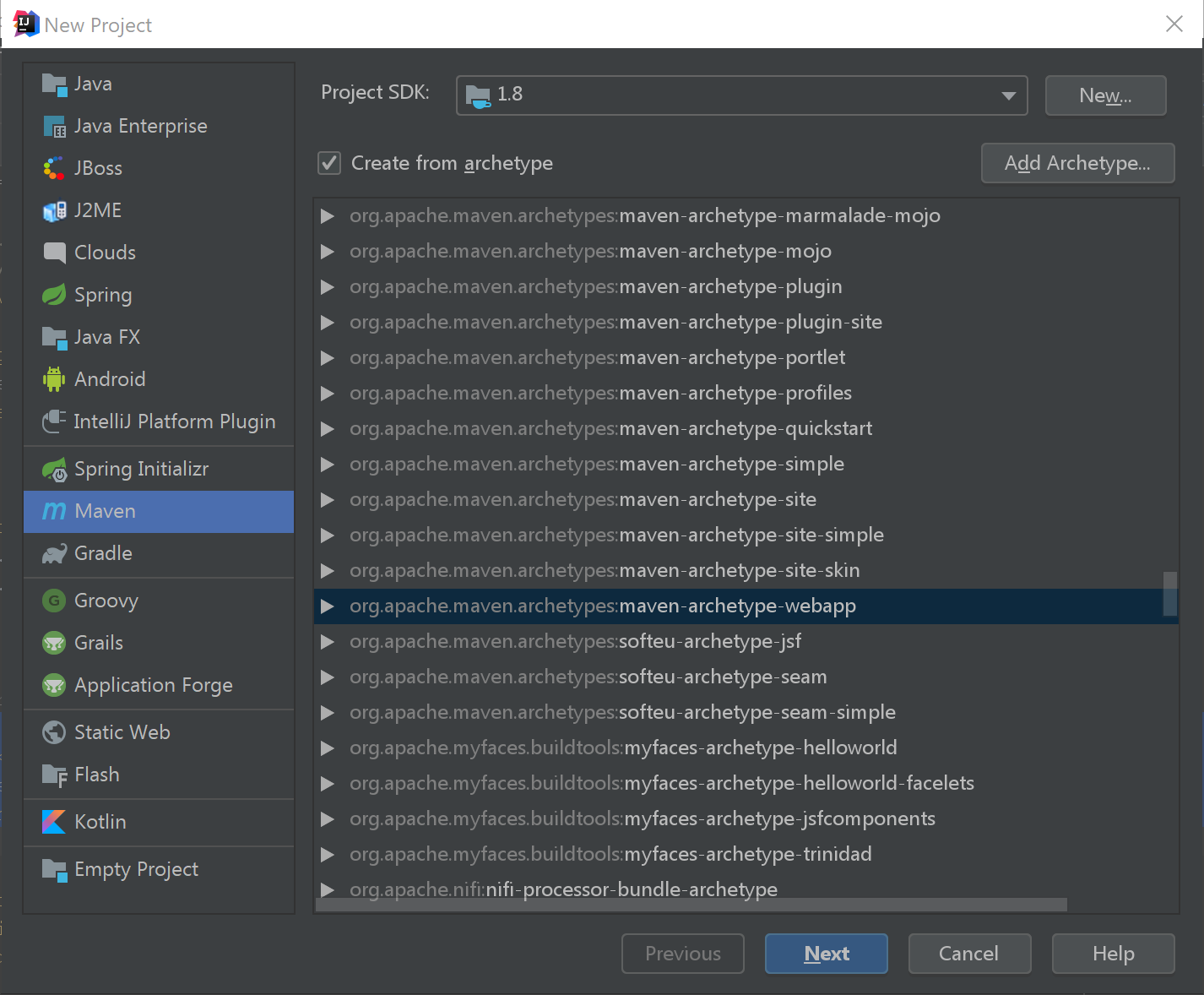The image size is (1204, 995).
Task: Click the Maven 'm' icon
Action: click(54, 511)
